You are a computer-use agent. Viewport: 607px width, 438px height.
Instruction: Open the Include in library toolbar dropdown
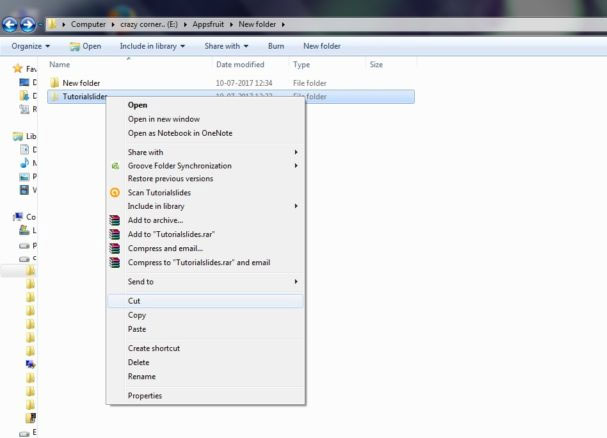(155, 46)
